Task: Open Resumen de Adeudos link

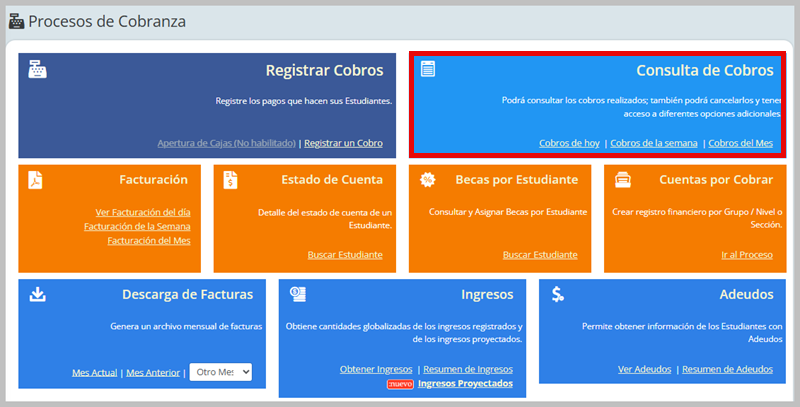Action: pos(727,369)
